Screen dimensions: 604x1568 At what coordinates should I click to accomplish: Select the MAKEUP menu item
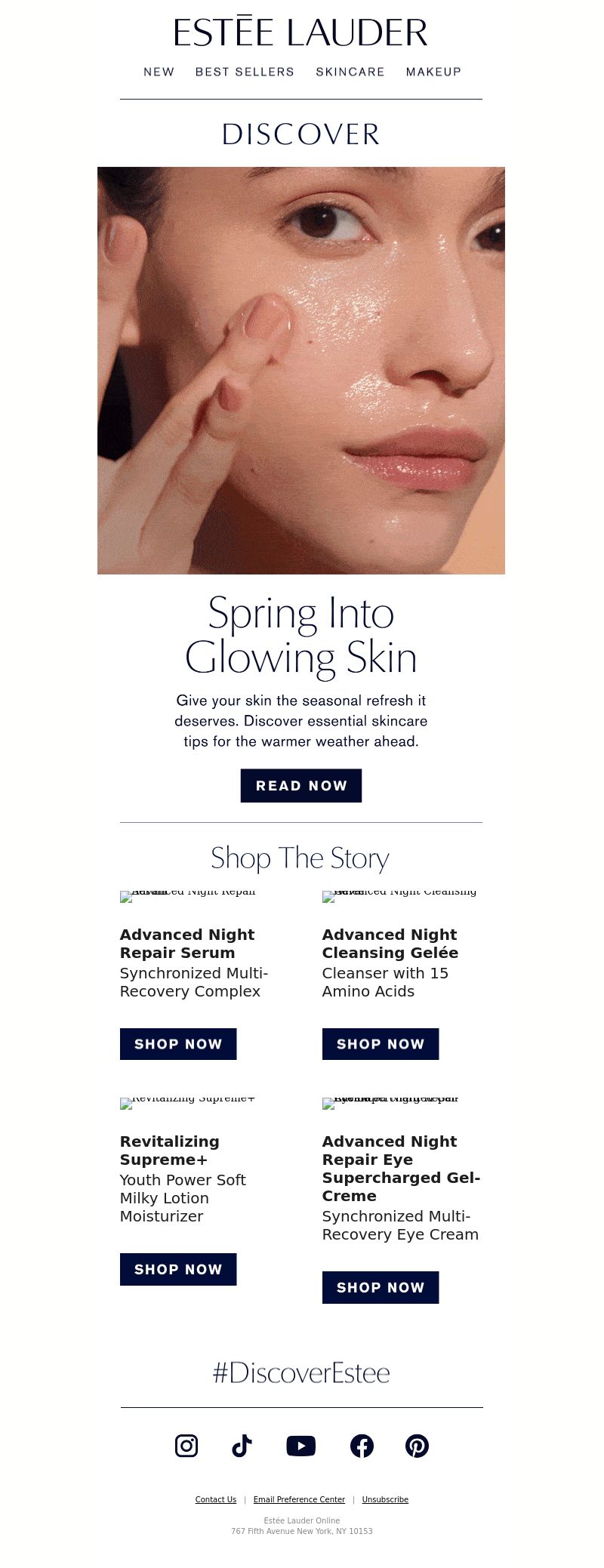(x=433, y=72)
